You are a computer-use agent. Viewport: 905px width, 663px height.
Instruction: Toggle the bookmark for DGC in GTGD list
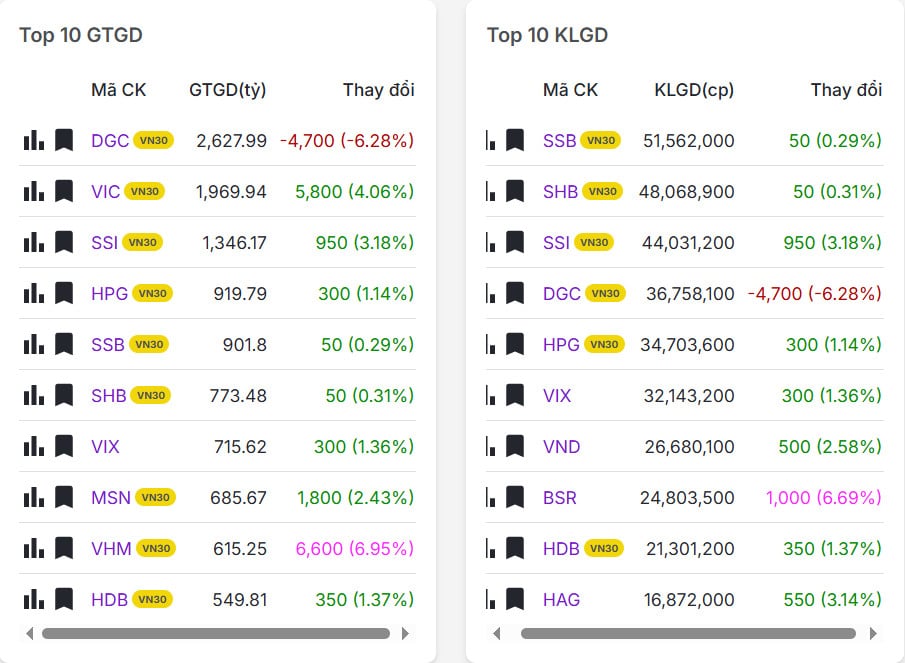65,140
